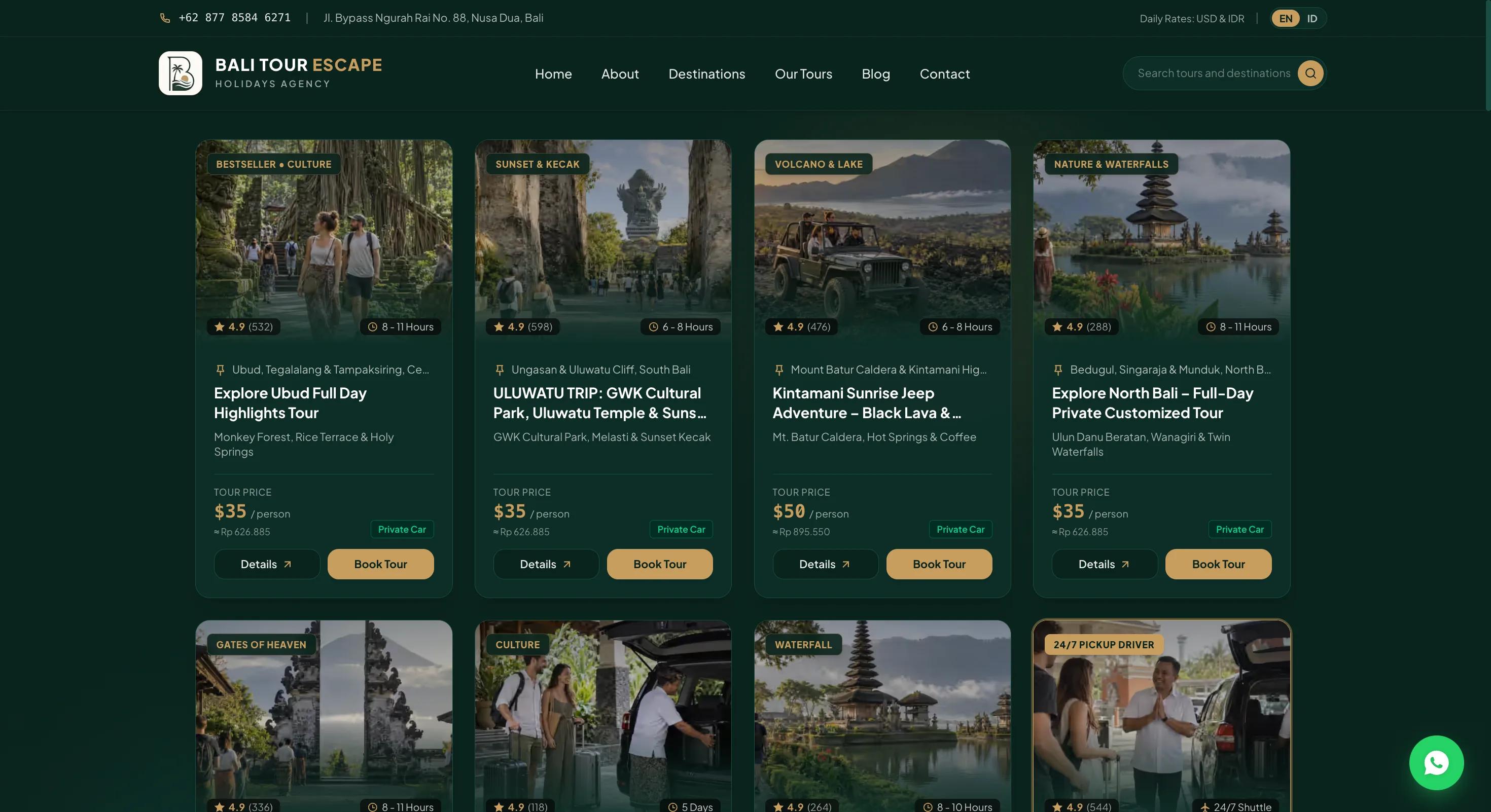Click location pin icon next to Bedugul, Singaraja
This screenshot has width=1491, height=812.
click(x=1058, y=370)
